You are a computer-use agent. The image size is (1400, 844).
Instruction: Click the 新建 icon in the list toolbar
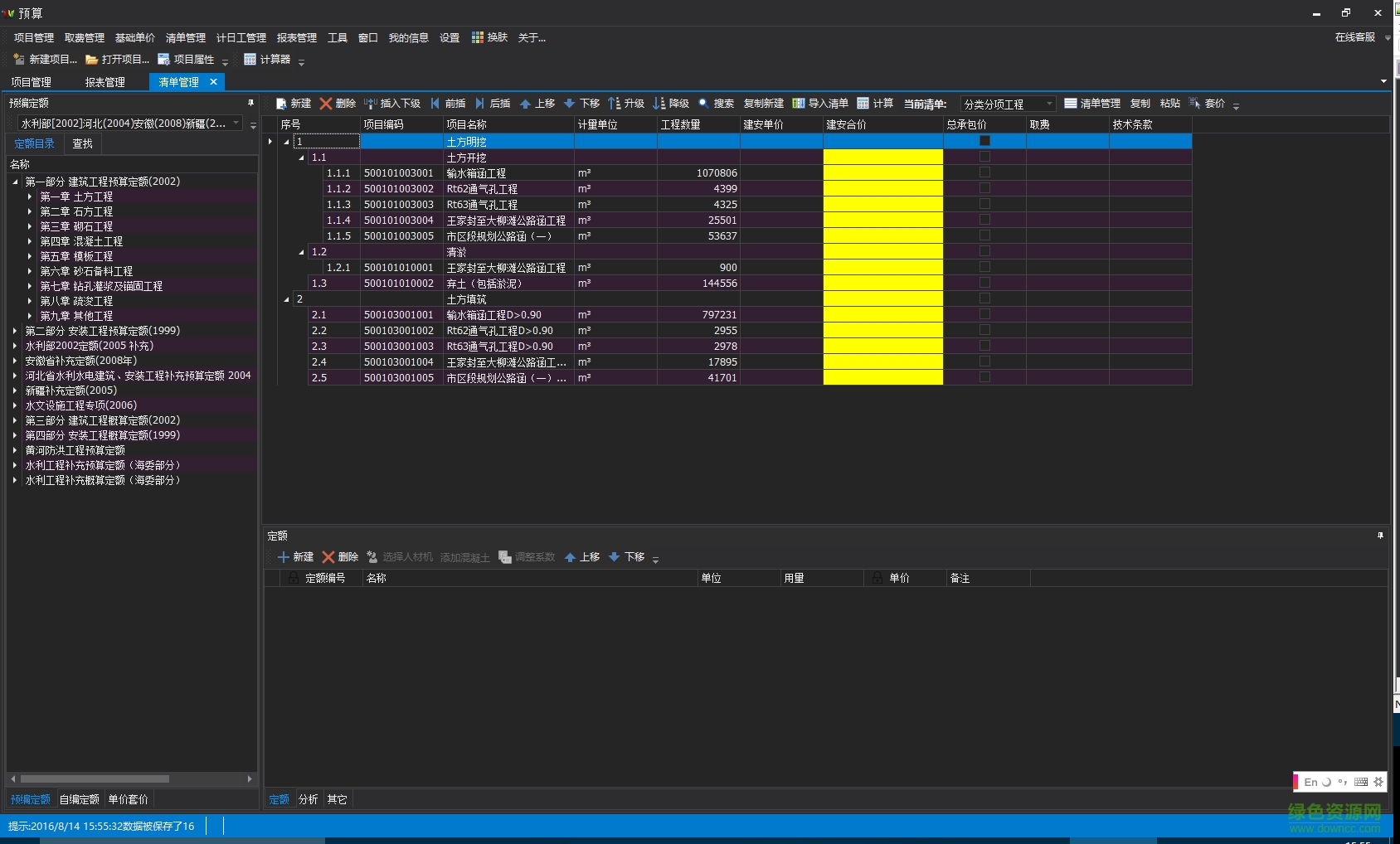tap(282, 104)
